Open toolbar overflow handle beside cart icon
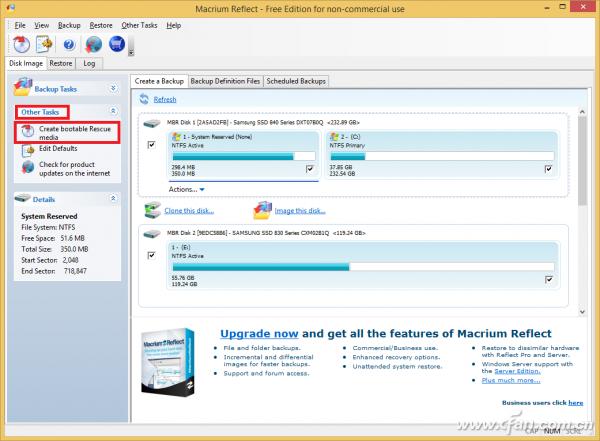Image resolution: width=600 pixels, height=441 pixels. click(x=131, y=46)
